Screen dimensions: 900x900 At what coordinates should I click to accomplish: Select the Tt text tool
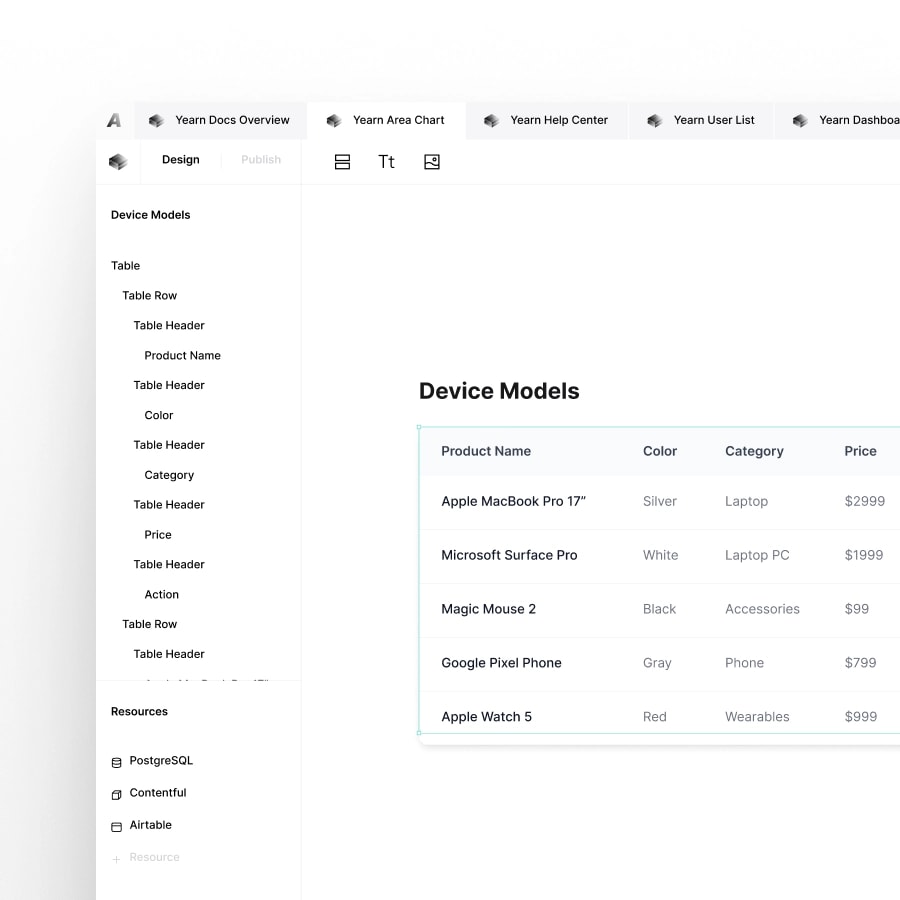386,162
